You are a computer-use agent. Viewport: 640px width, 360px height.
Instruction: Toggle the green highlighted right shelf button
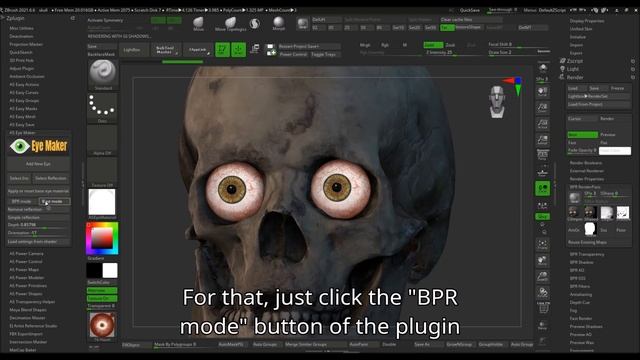click(x=542, y=188)
